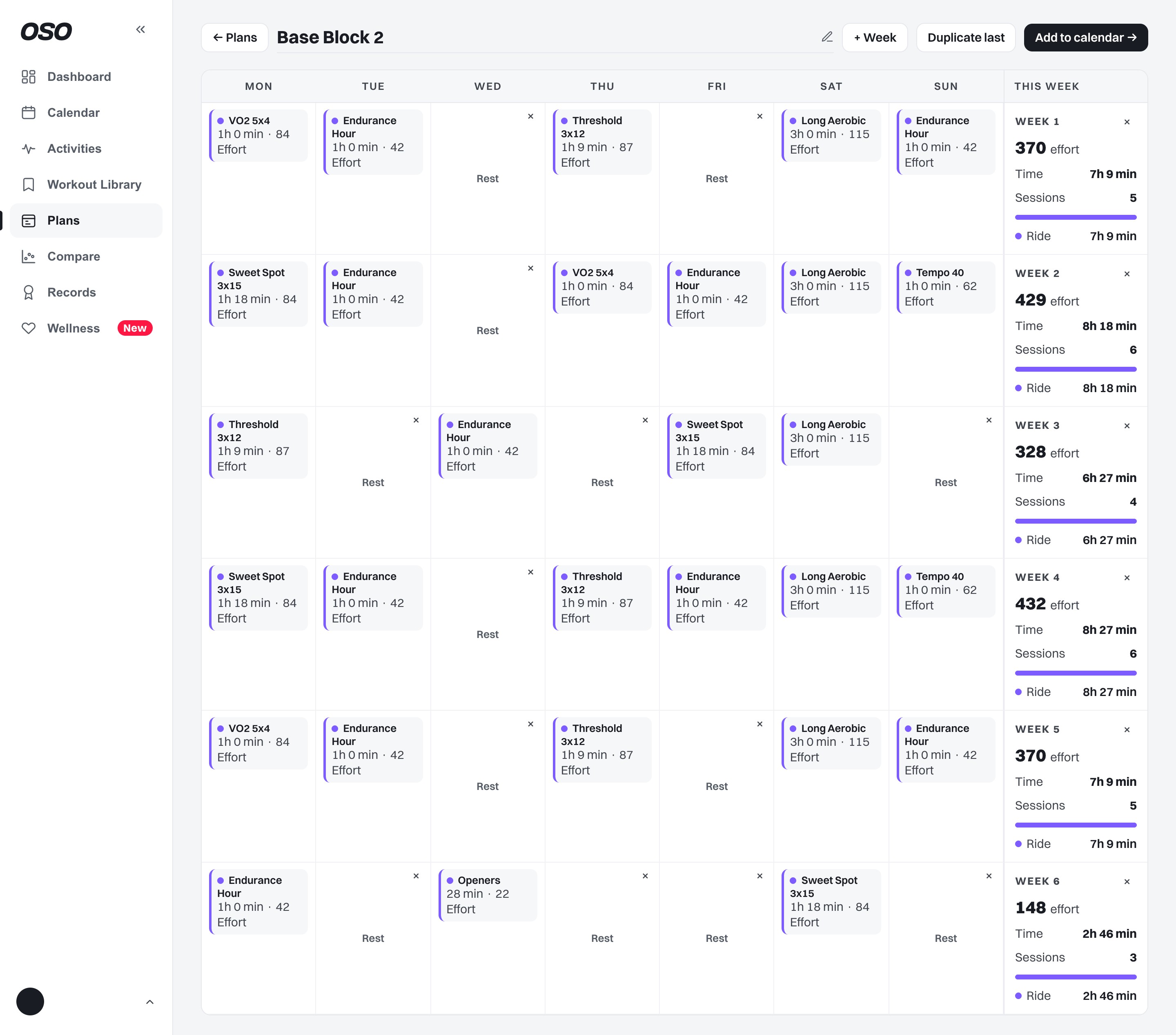Open the Wellness section
This screenshot has height=1035, width=1176.
coord(86,328)
